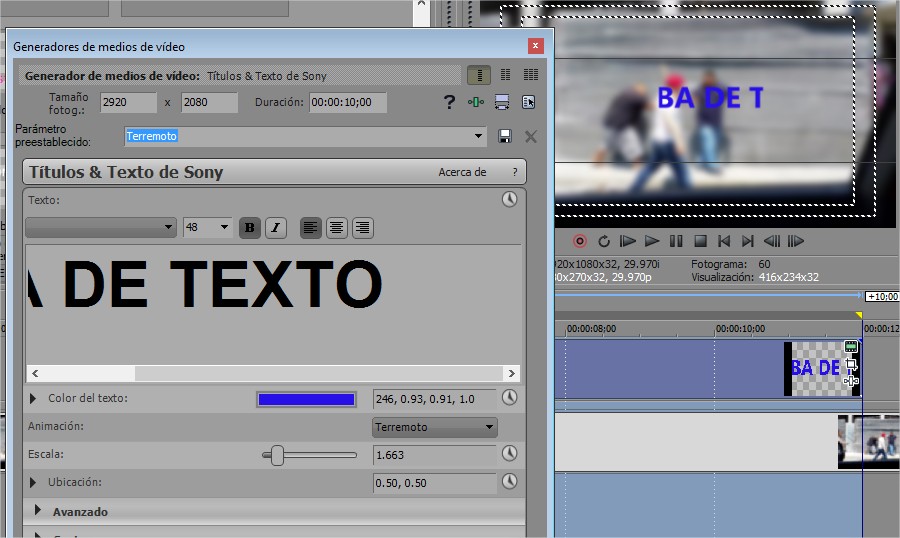
Task: Open the Animación Terremoto dropdown
Action: click(x=435, y=427)
